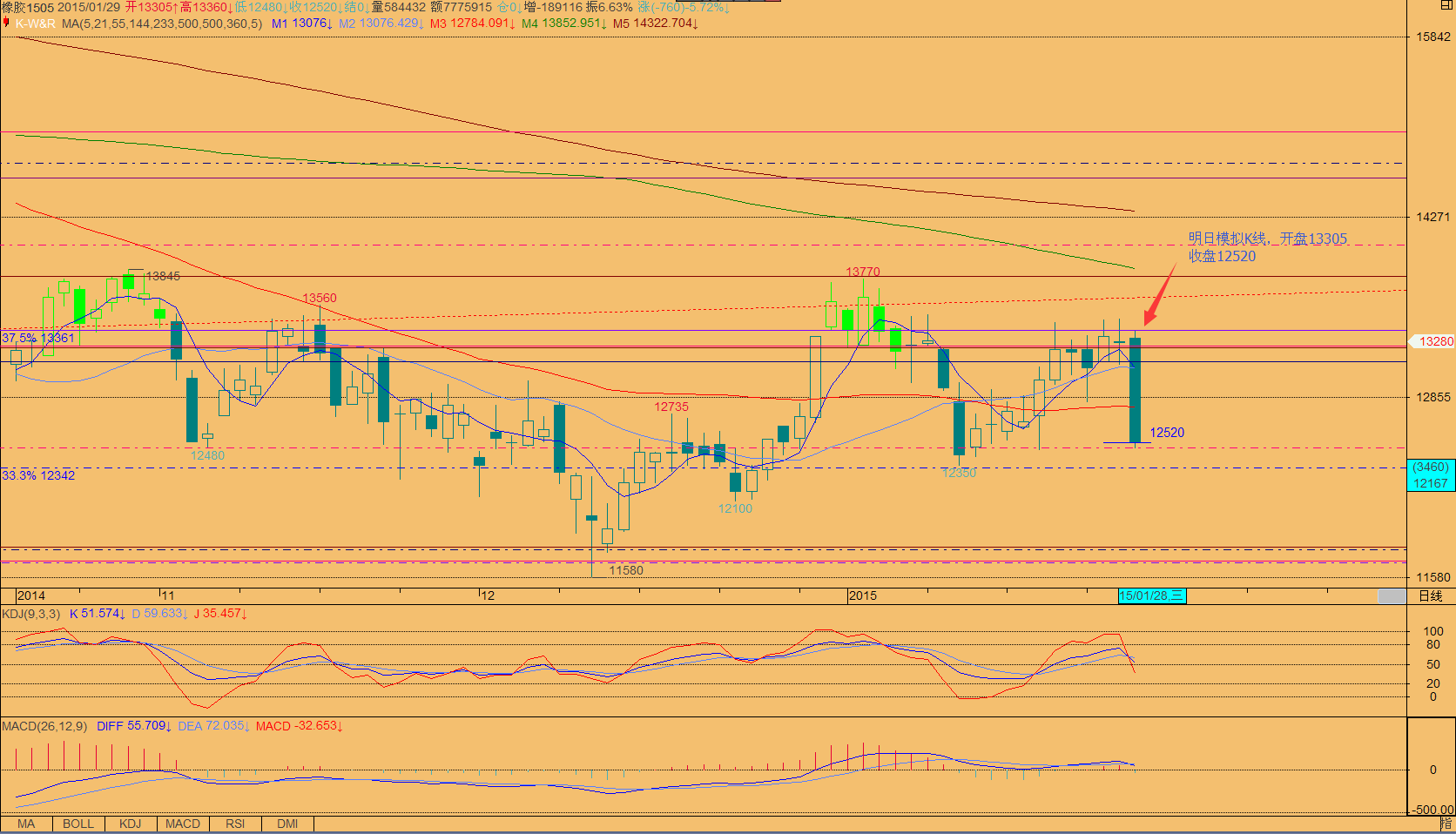Image resolution: width=1456 pixels, height=834 pixels.
Task: Click the 12100 low price label
Action: tap(735, 508)
